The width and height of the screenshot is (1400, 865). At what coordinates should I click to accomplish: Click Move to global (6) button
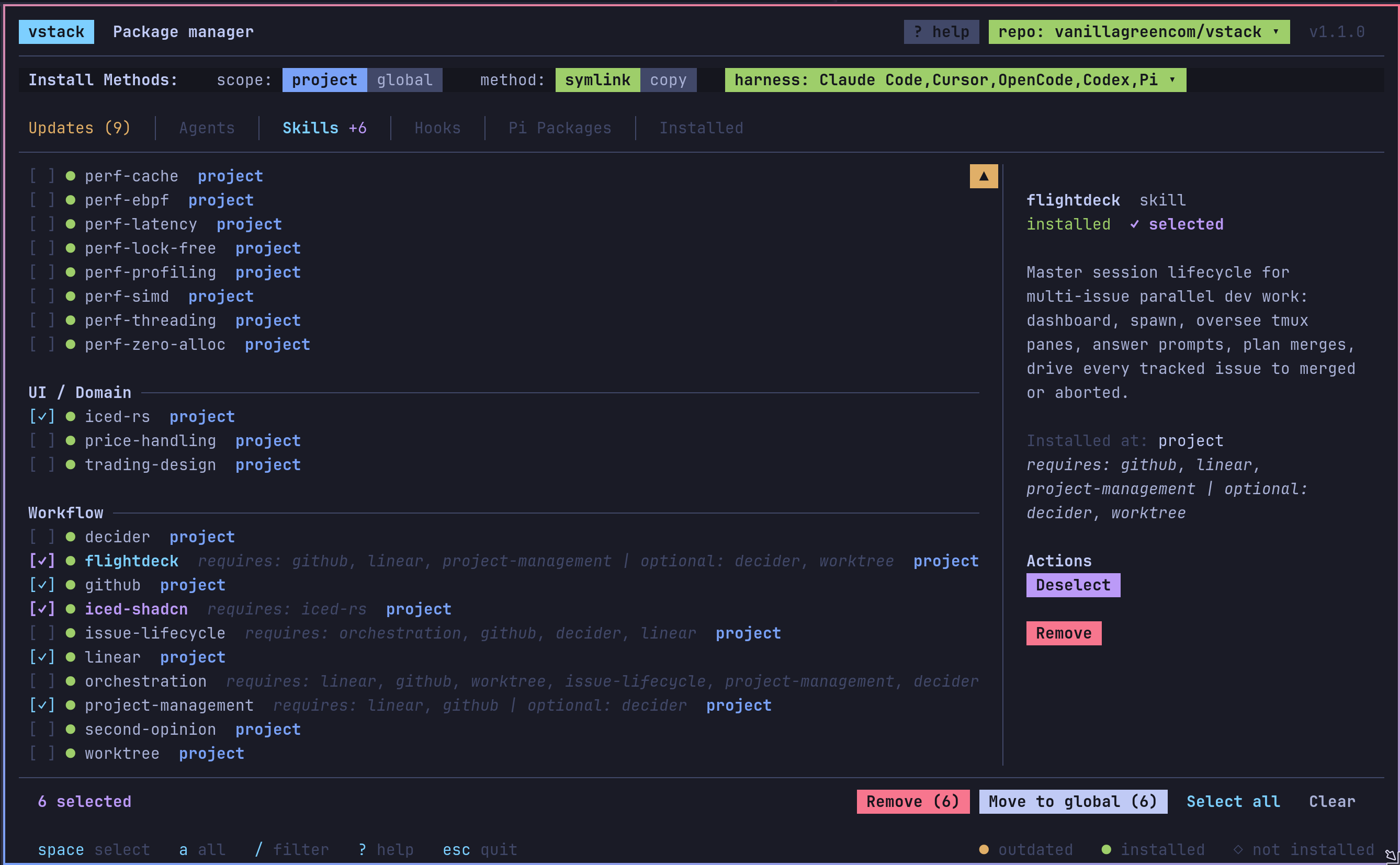point(1072,802)
